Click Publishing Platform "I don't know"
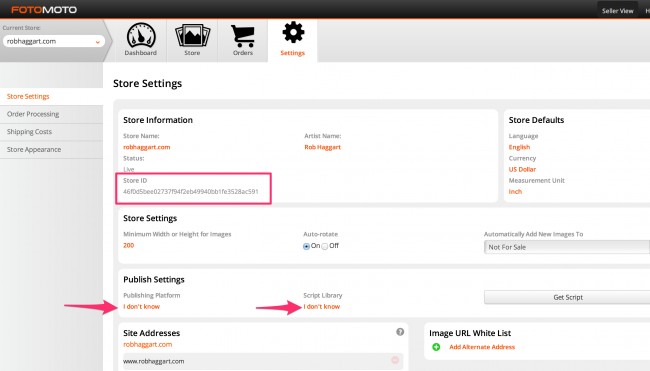The width and height of the screenshot is (650, 371). [141, 307]
